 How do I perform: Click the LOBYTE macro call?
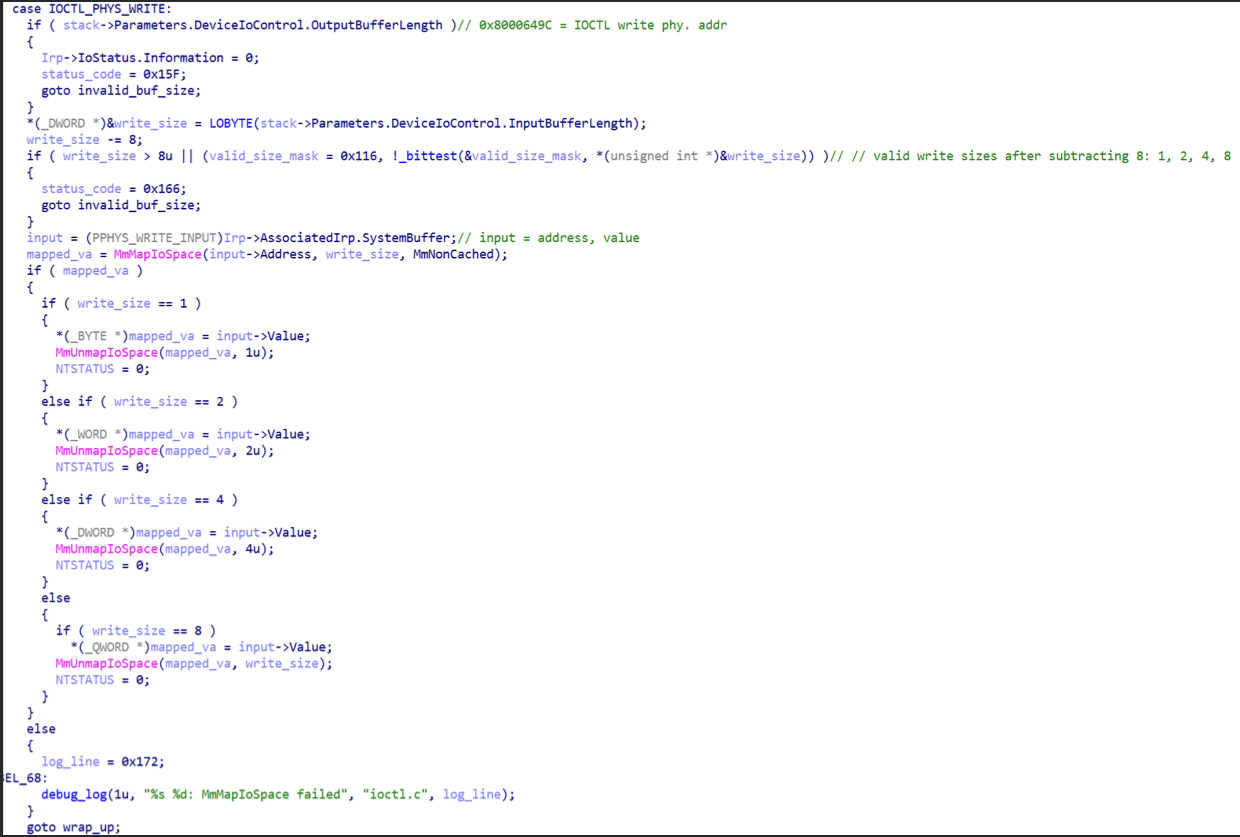click(x=232, y=123)
